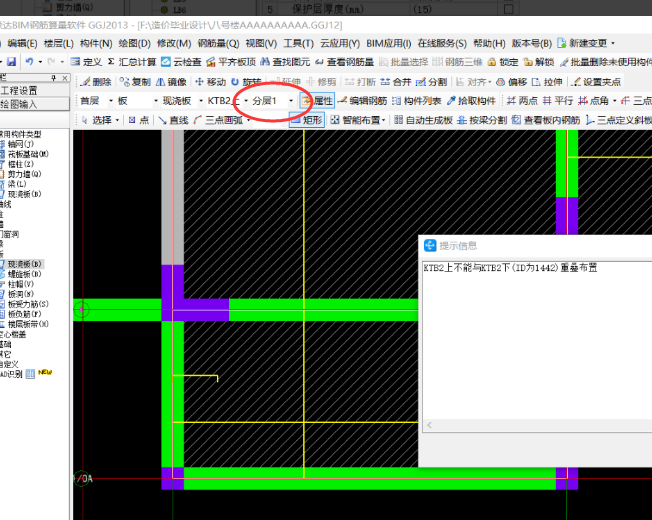Expand the 三点画弧 dropdown arrow
The image size is (652, 520).
pyautogui.click(x=248, y=120)
